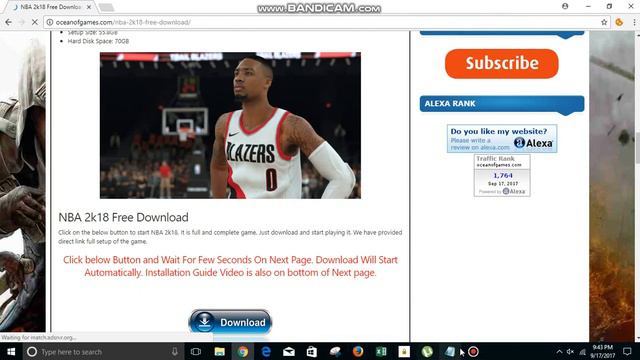Click the Bandicam record icon in taskbar
The width and height of the screenshot is (640, 360).
(x=473, y=351)
